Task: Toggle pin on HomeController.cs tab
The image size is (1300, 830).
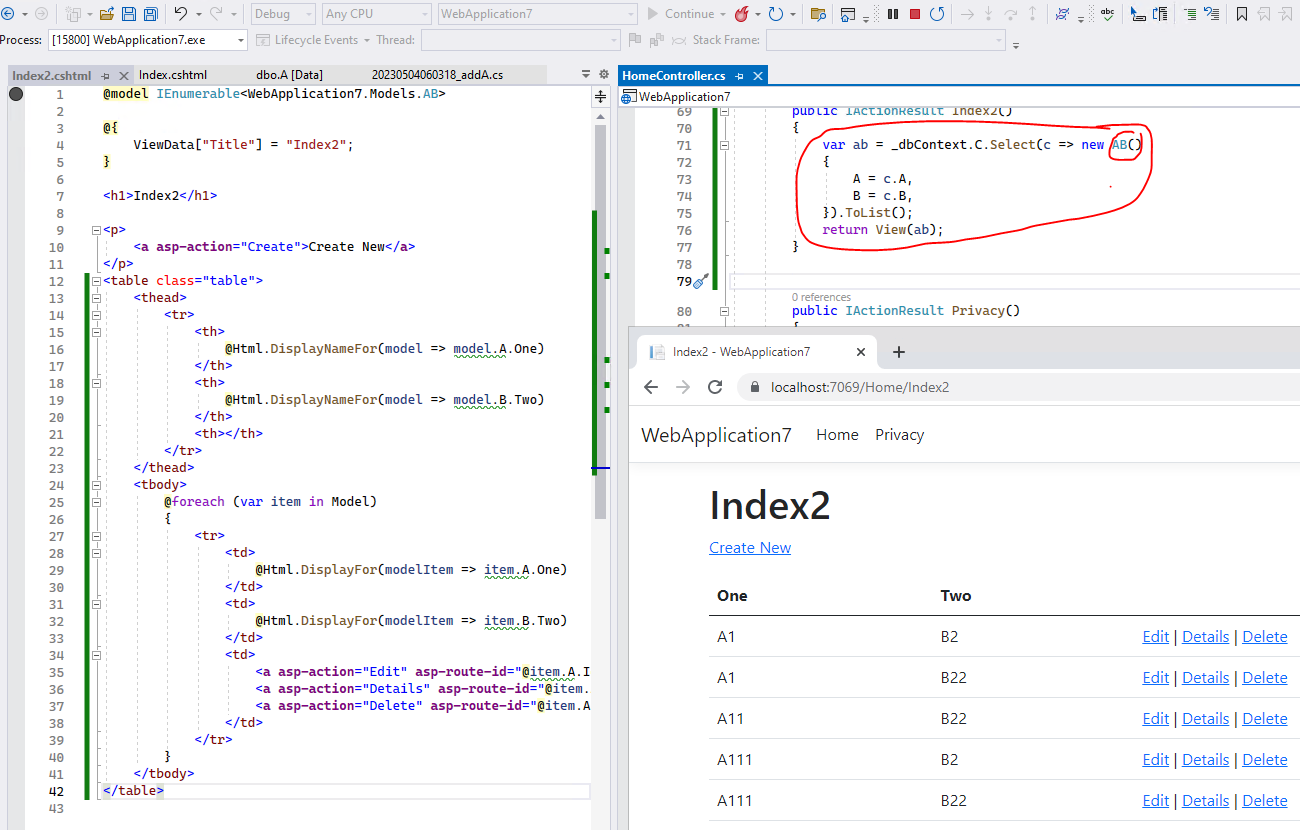Action: [739, 76]
